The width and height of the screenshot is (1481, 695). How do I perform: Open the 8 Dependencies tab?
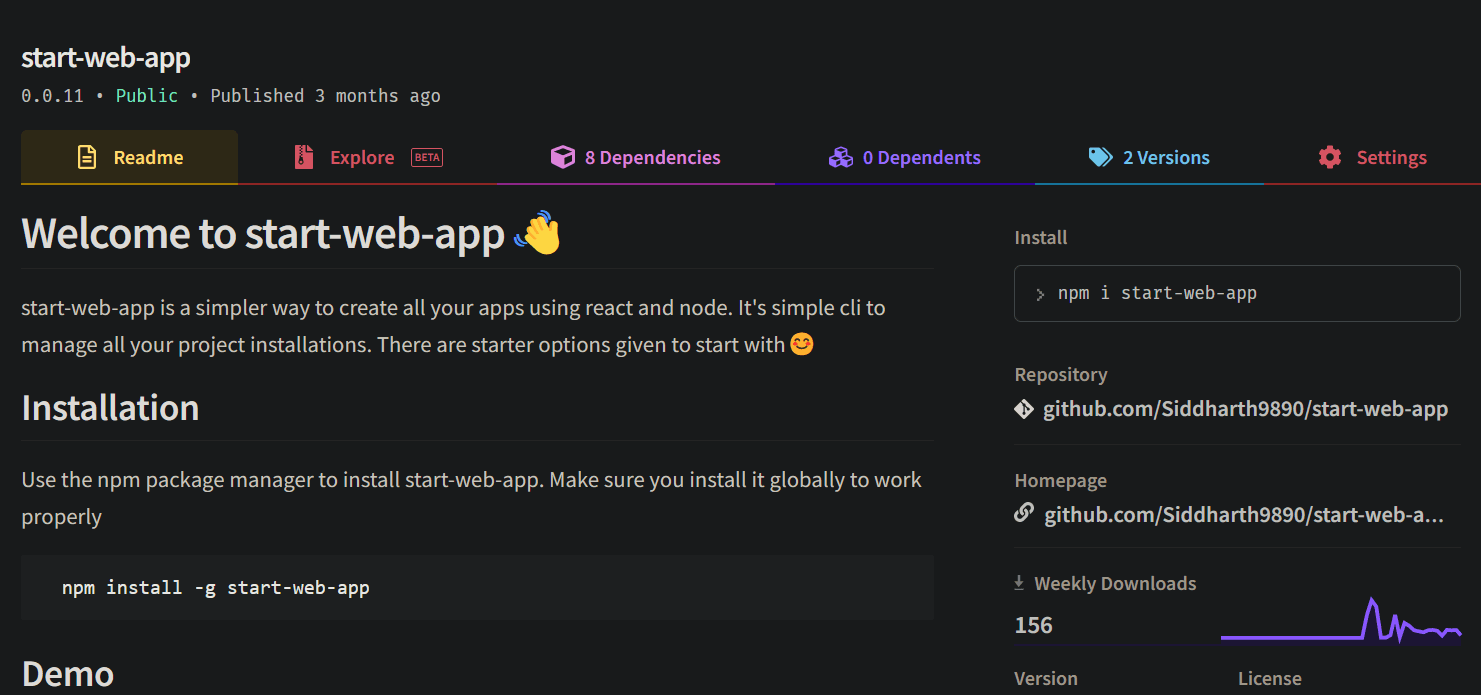(651, 157)
